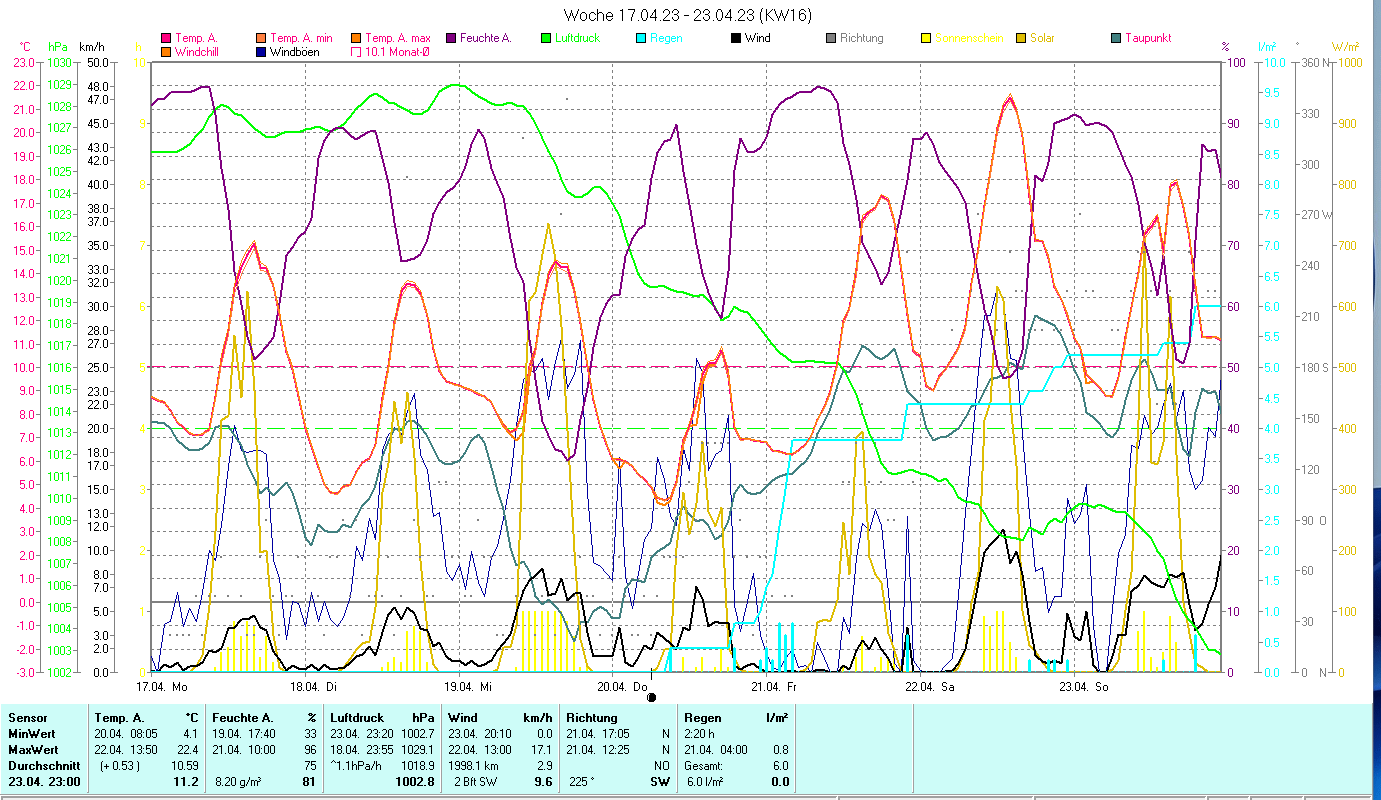
Task: Click the '°C' axis unit label
Action: click(x=25, y=47)
